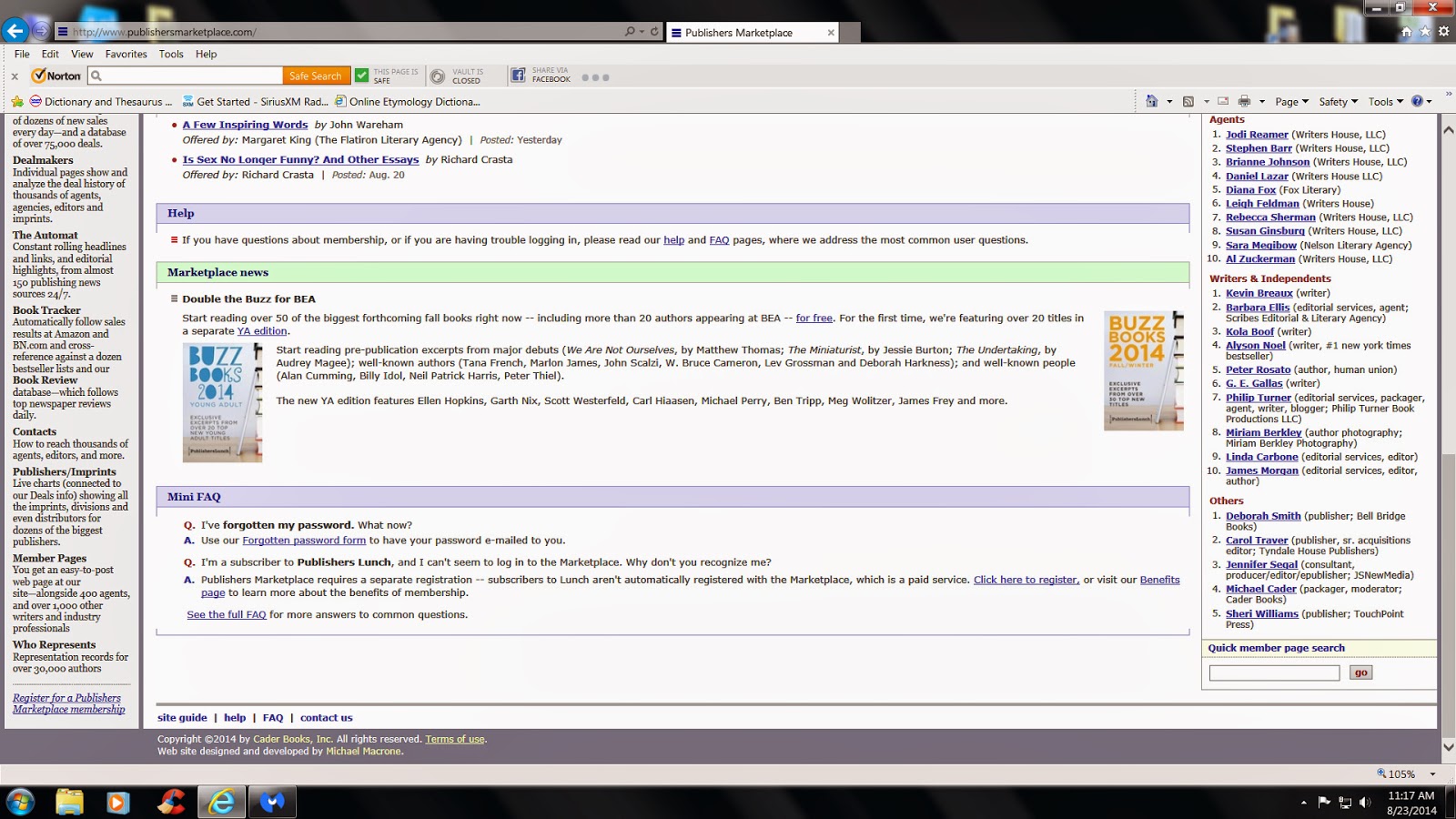
Task: Click the vertical scrollbar down arrow
Action: [x=1448, y=748]
